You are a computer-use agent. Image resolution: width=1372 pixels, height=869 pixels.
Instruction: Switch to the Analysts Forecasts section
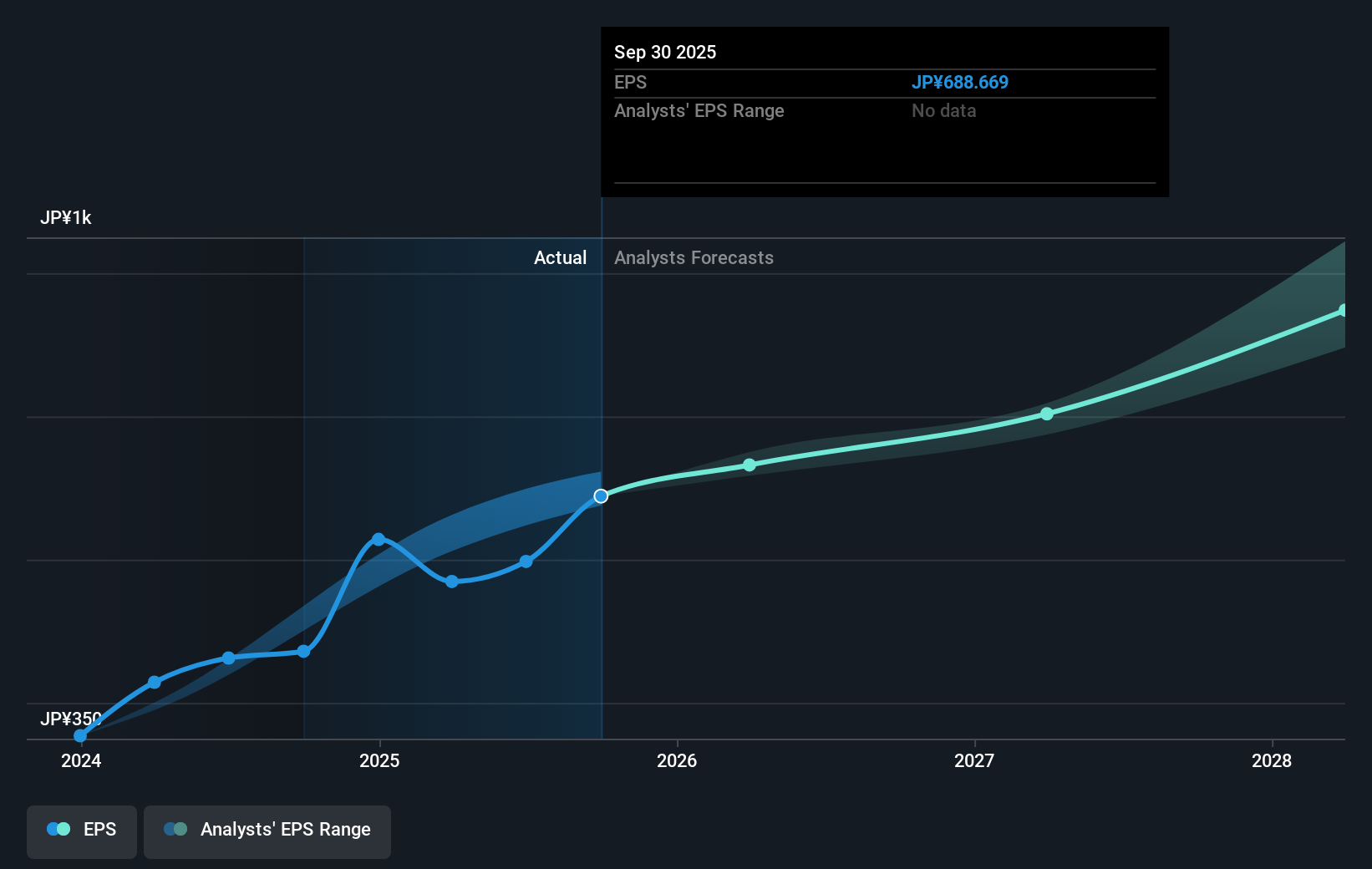pyautogui.click(x=694, y=257)
